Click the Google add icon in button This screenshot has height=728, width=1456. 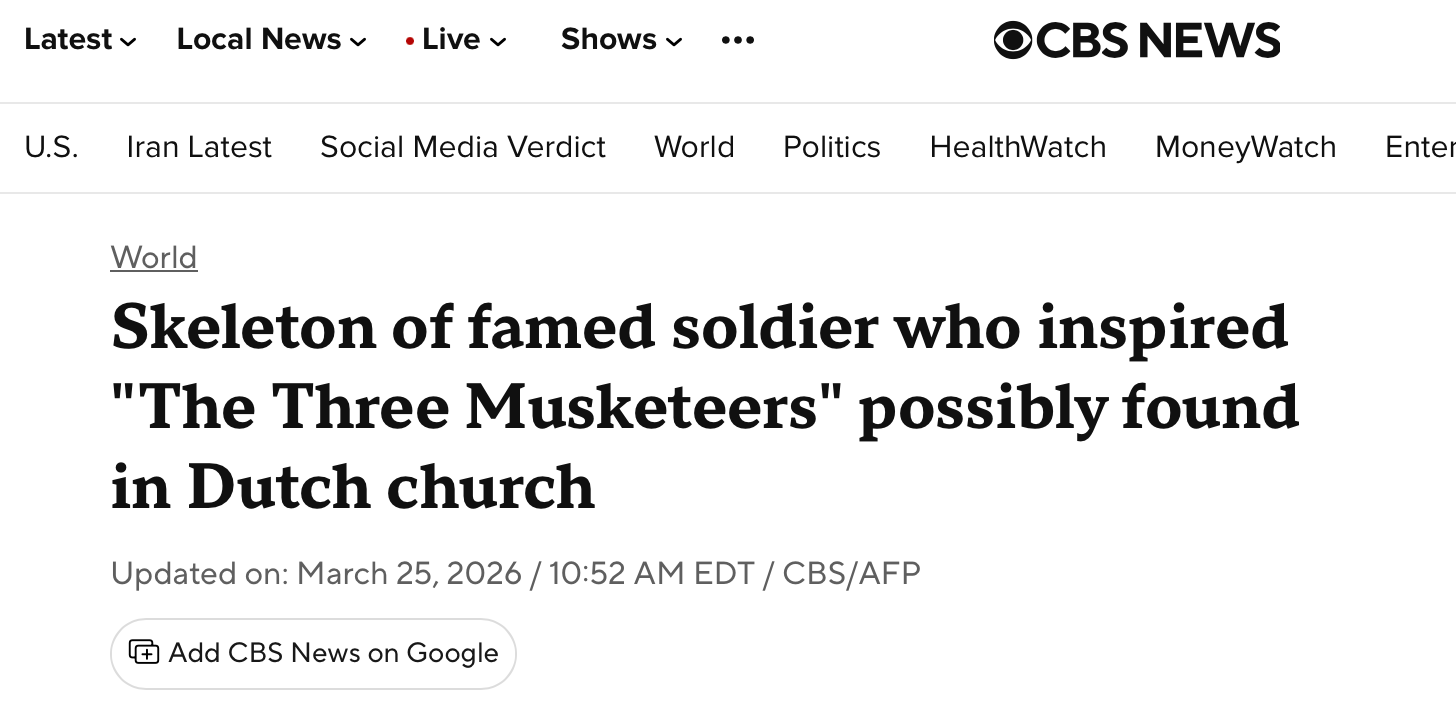point(144,653)
